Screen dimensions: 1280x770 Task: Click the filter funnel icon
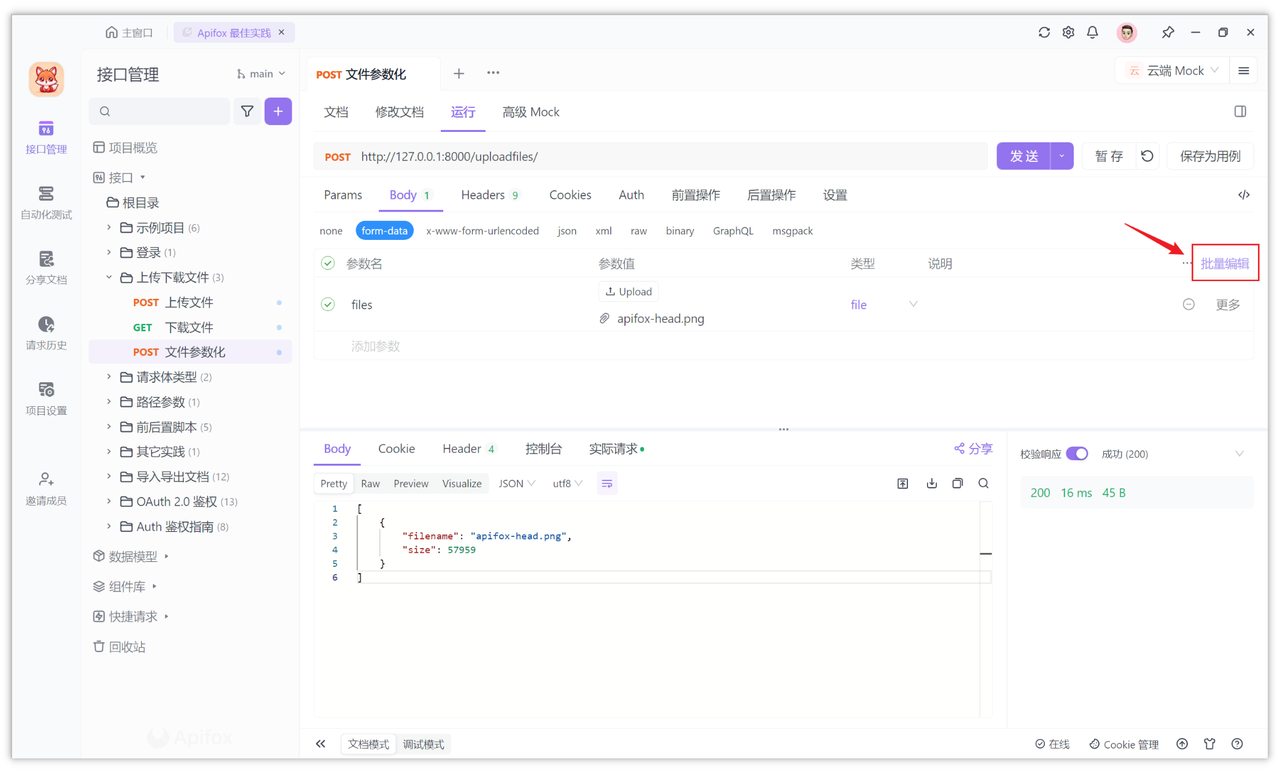(247, 111)
